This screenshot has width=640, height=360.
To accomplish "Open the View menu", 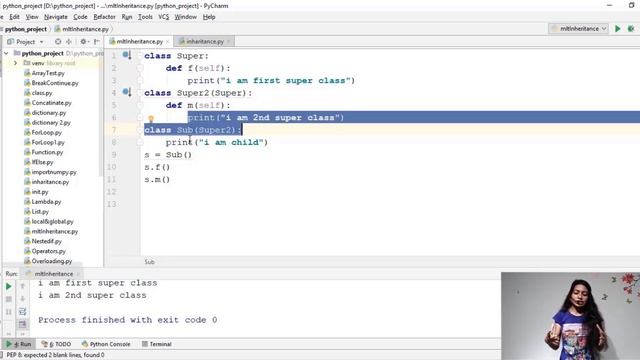I will coord(32,17).
